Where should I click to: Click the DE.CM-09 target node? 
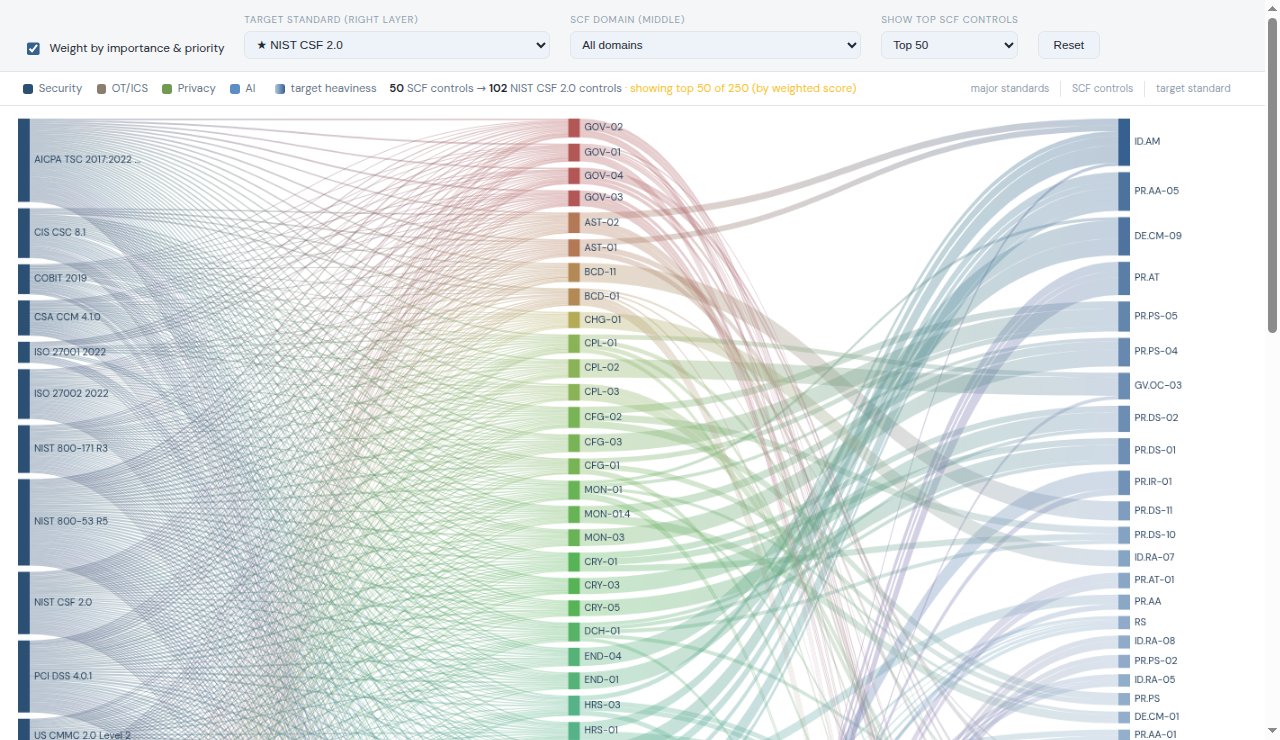pos(1124,236)
